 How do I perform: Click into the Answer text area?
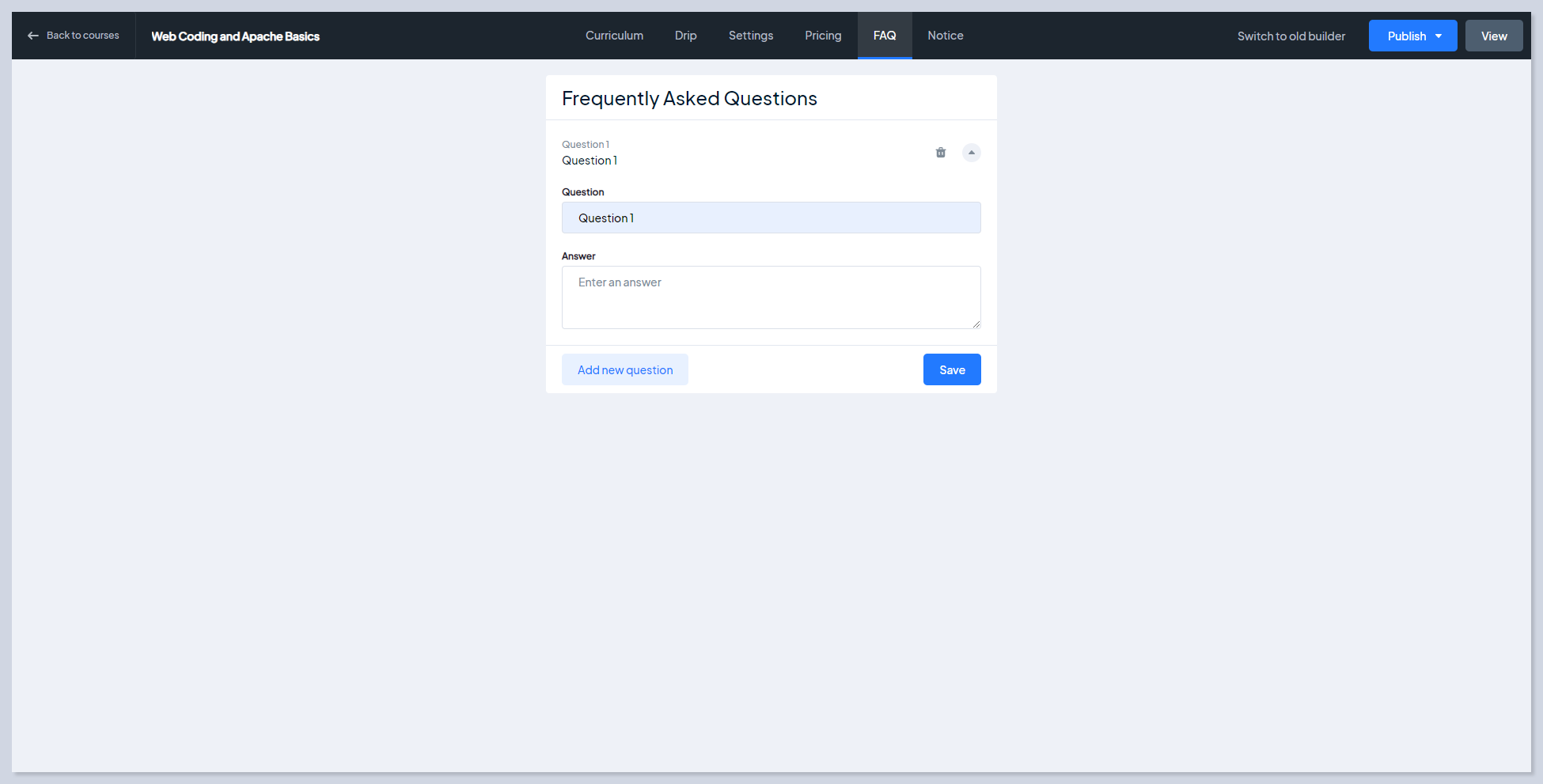tap(771, 297)
